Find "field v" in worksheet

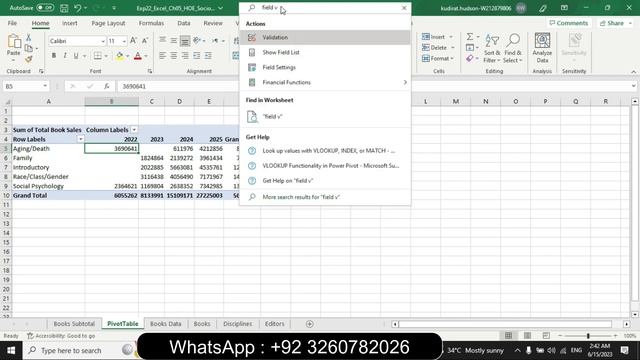[325, 117]
